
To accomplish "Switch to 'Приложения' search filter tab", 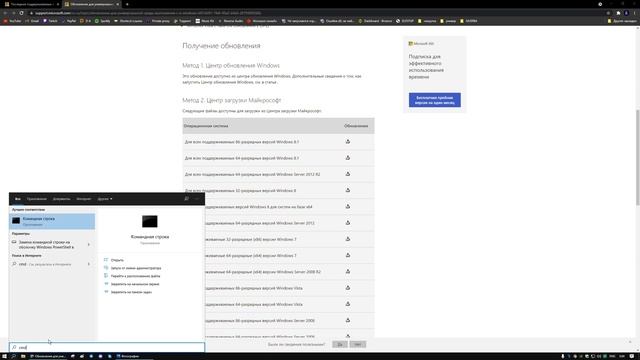I will pos(37,199).
